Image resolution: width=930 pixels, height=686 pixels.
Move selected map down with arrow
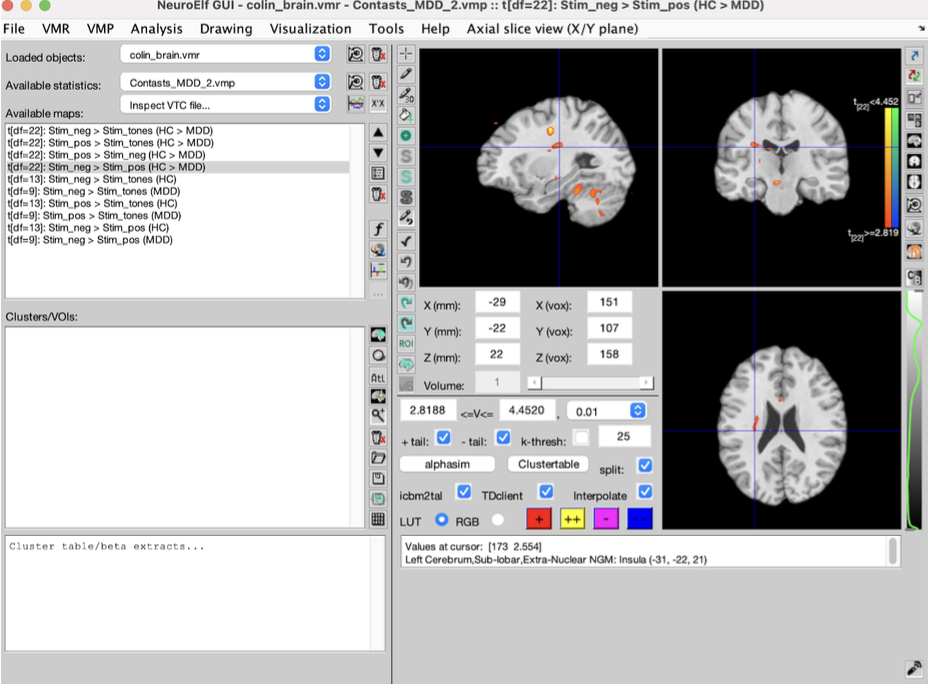tap(378, 153)
